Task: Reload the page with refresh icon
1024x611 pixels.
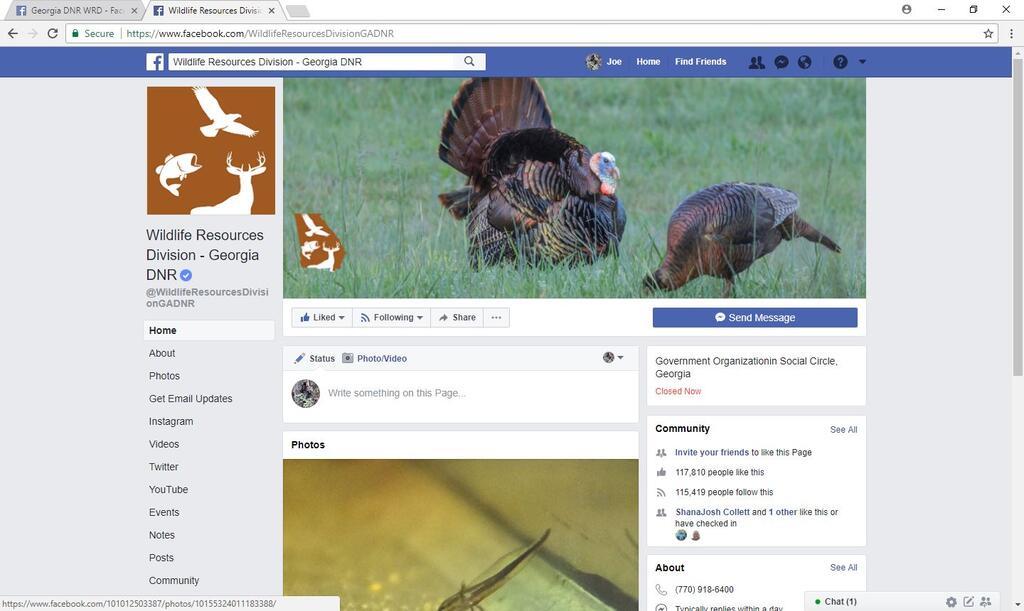Action: [x=53, y=33]
